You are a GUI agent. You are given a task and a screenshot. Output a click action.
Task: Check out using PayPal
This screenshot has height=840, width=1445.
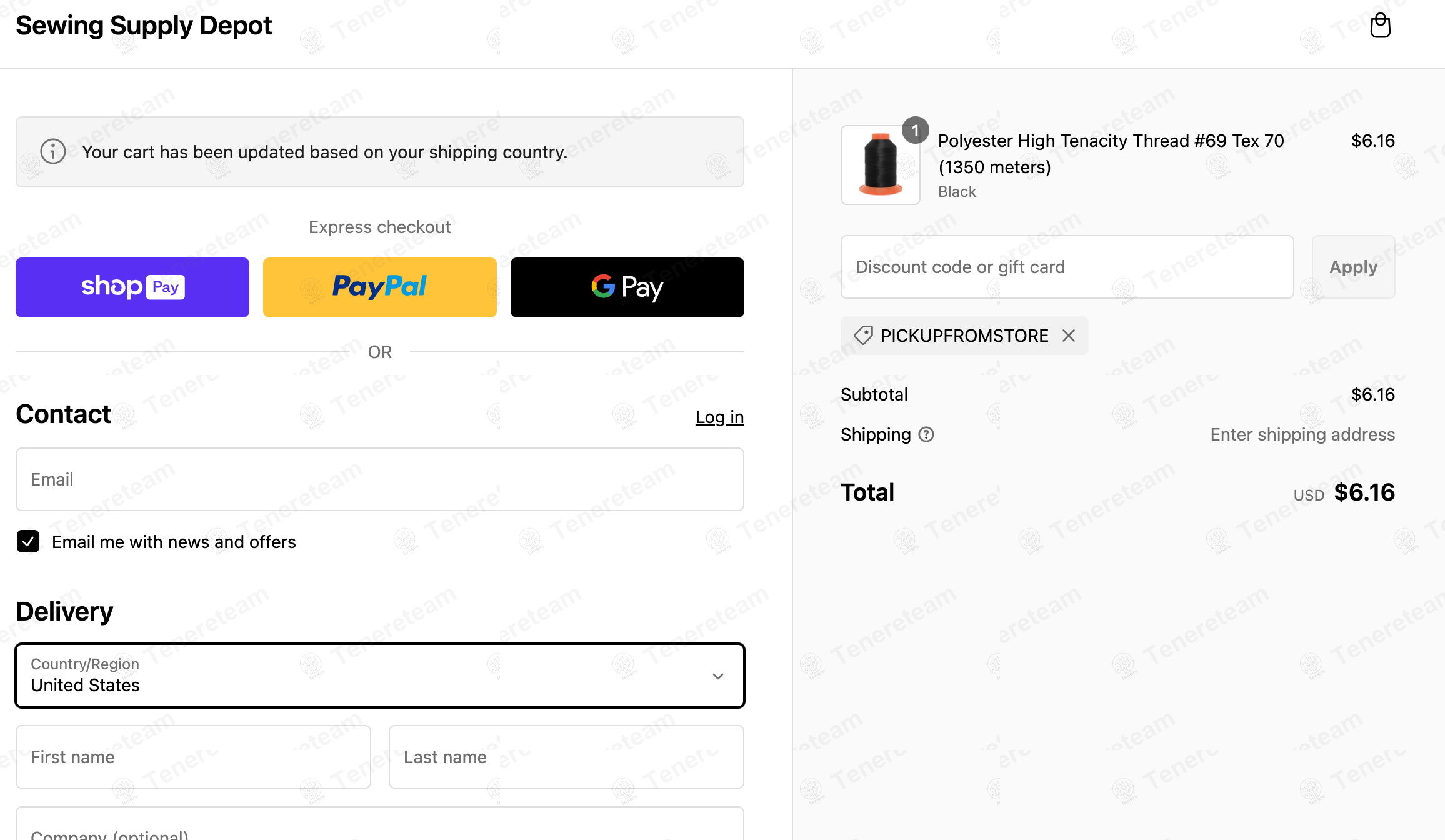(x=380, y=287)
